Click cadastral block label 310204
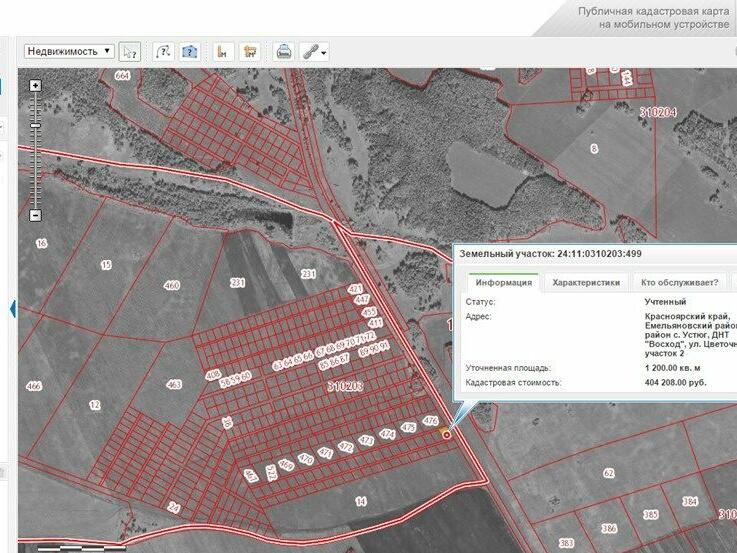 (658, 112)
